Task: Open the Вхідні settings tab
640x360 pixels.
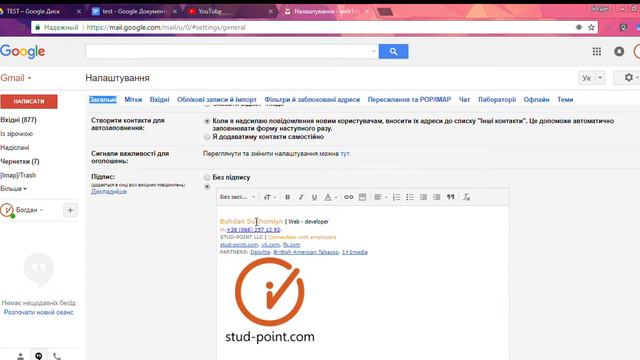Action: [x=159, y=100]
